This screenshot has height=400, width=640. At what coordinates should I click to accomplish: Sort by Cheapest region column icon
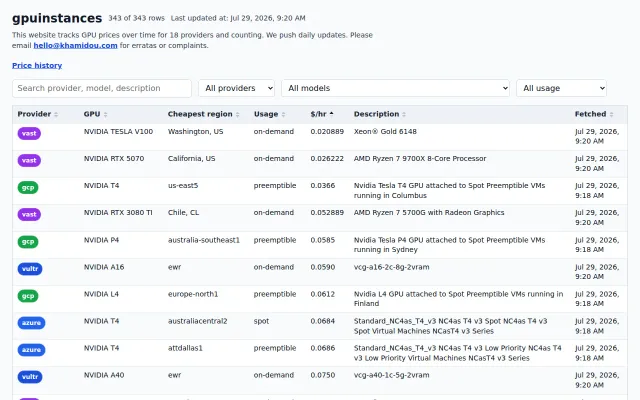[x=237, y=114]
